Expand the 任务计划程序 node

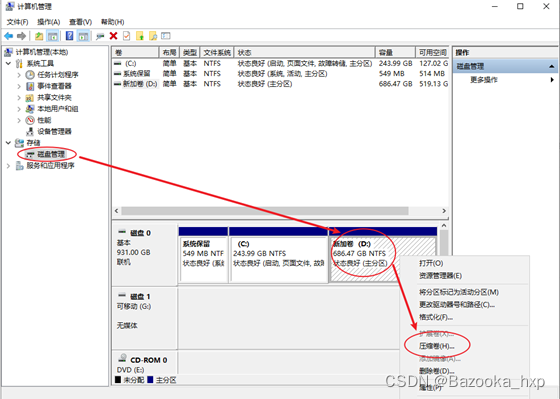click(19, 75)
